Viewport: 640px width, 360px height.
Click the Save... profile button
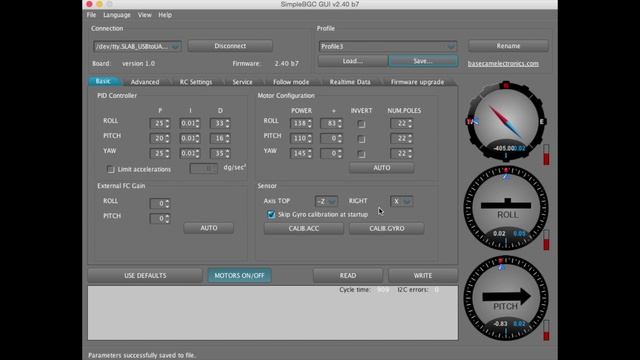pyautogui.click(x=423, y=61)
